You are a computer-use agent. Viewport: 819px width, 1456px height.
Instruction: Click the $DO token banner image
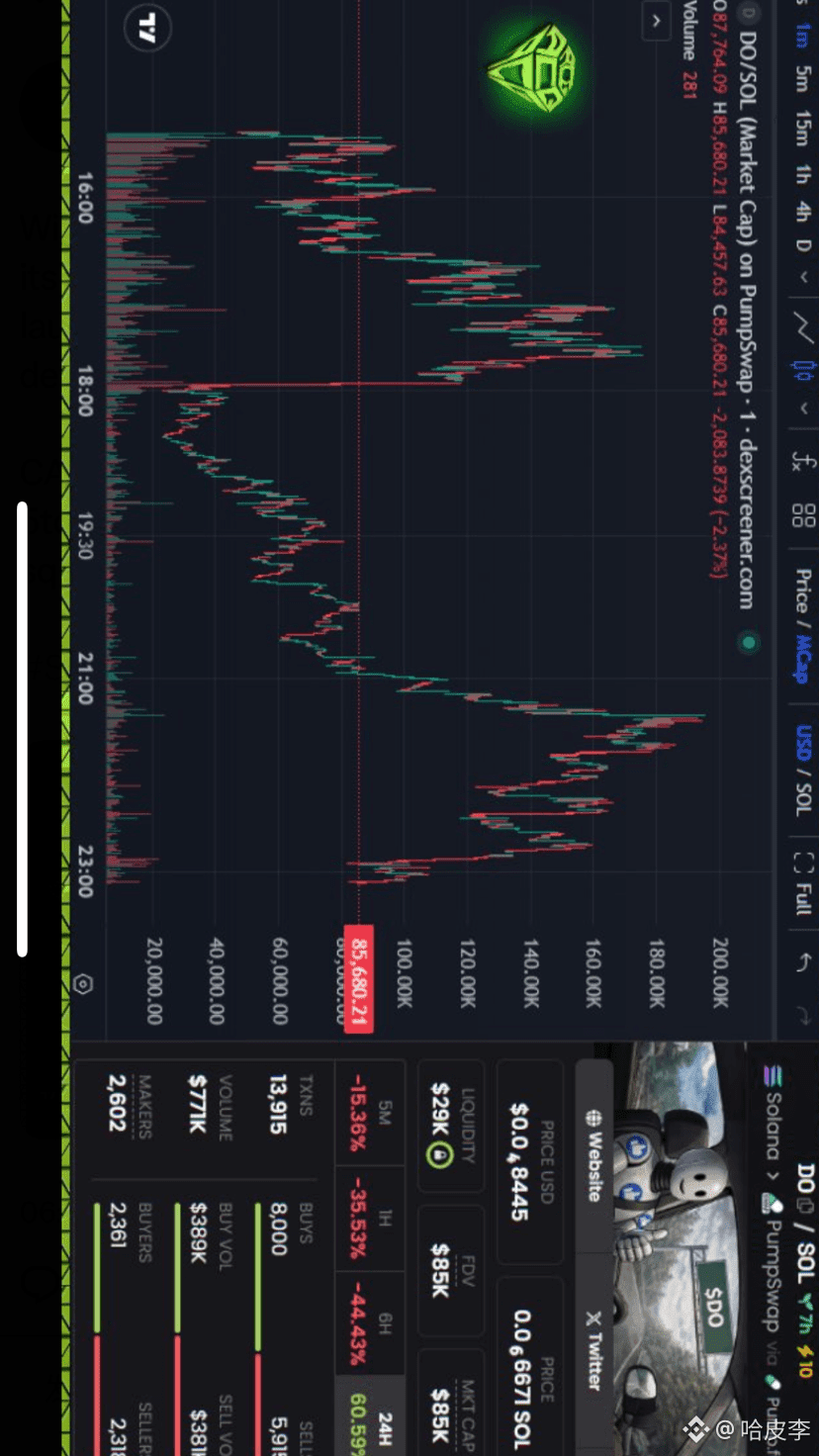pos(681,1248)
